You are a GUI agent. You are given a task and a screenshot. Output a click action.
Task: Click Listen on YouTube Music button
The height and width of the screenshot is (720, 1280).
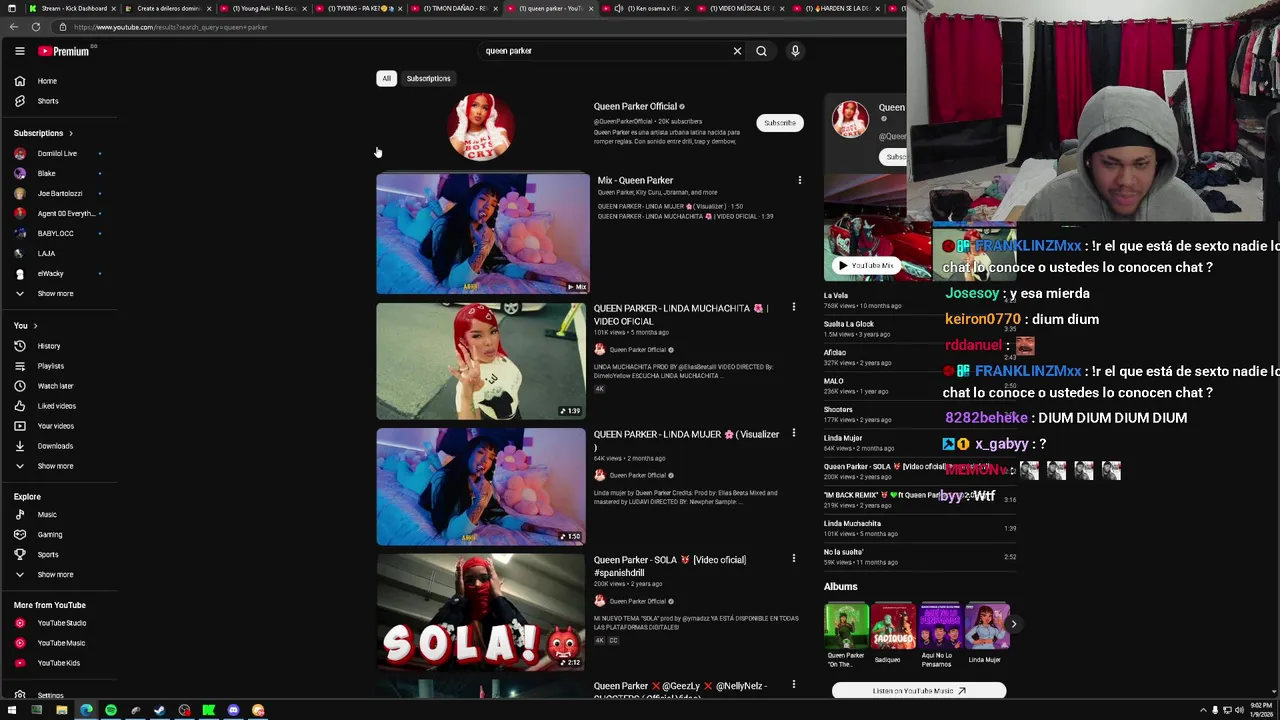pos(918,691)
